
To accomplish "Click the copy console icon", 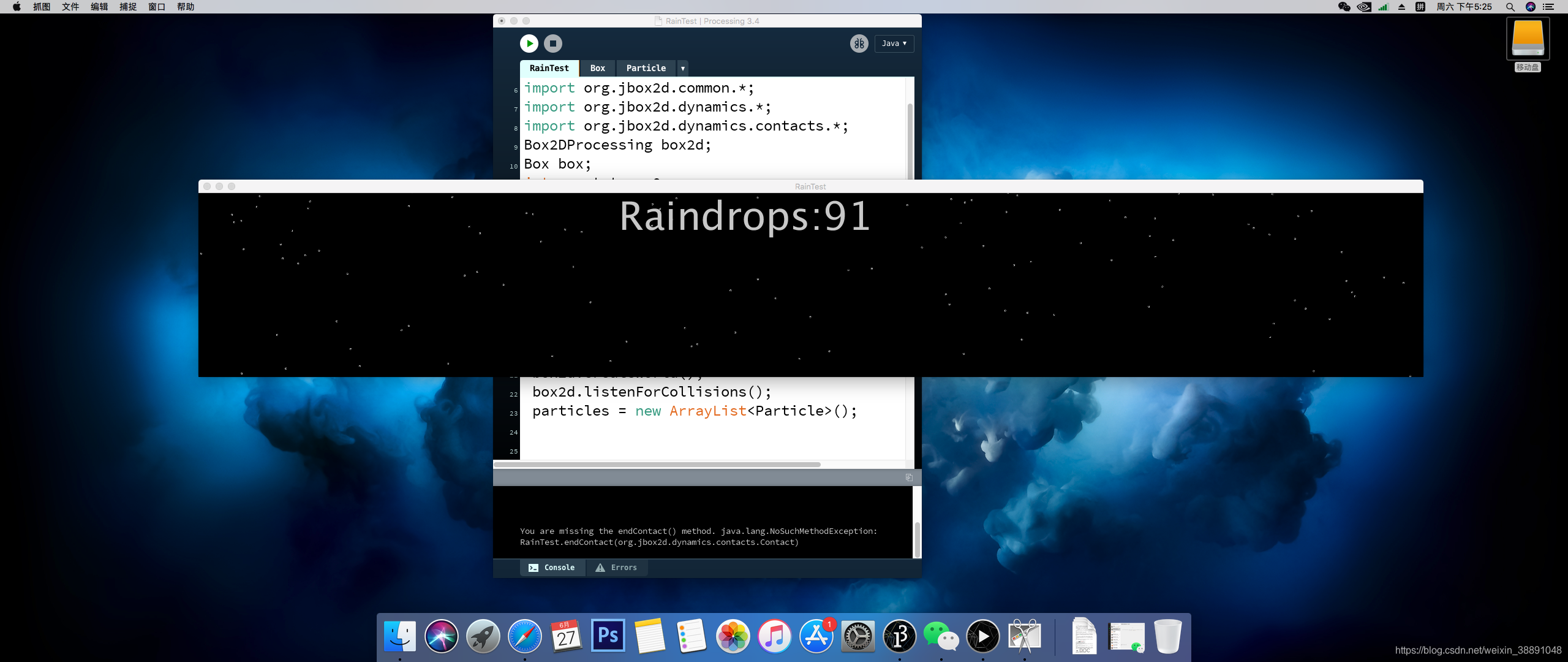I will click(x=909, y=477).
